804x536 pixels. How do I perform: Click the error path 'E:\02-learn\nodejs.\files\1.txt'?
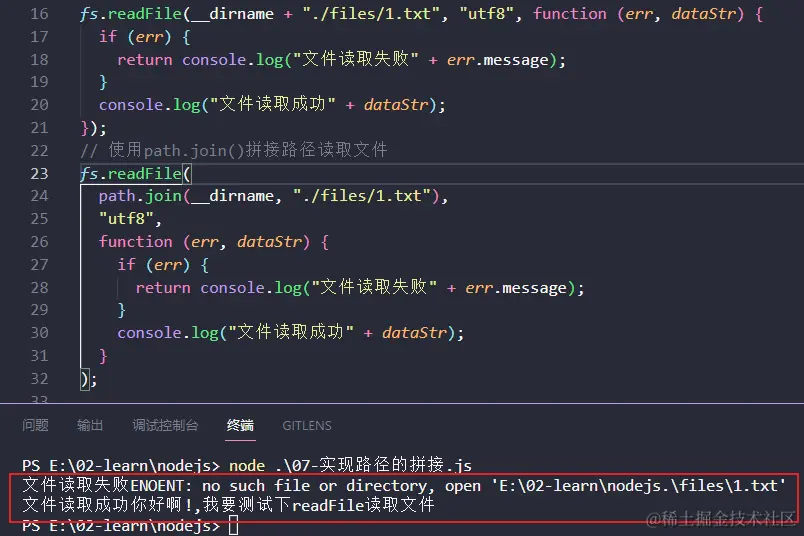[639, 486]
